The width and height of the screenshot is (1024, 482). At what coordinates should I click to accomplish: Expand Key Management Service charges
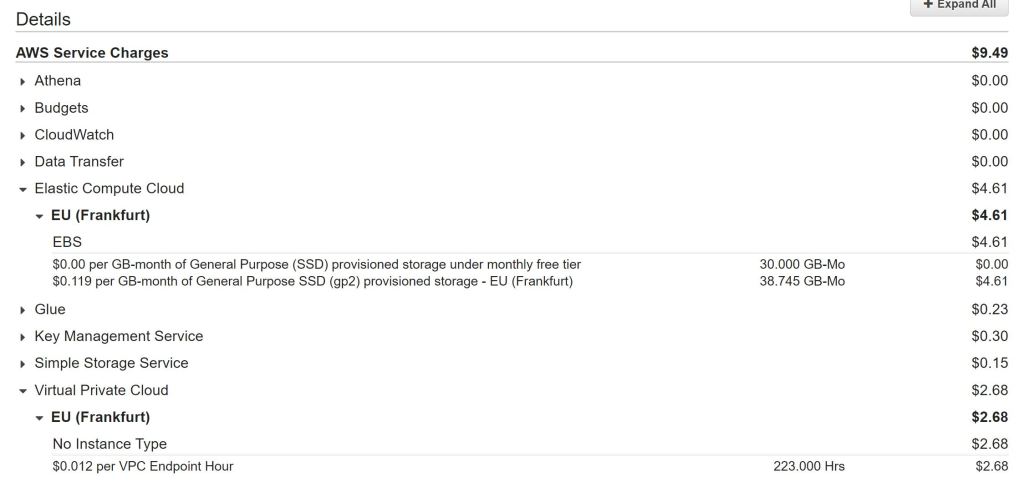(x=23, y=337)
